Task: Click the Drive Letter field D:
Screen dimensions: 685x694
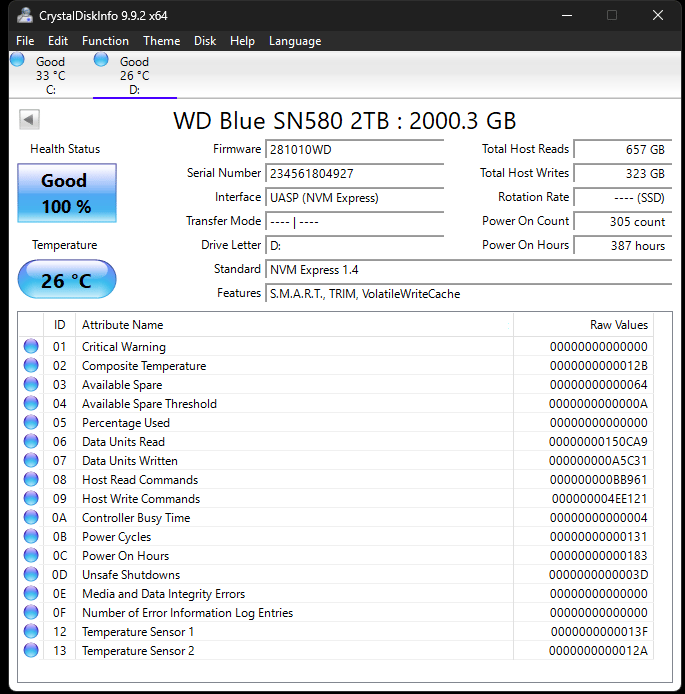Action: (354, 245)
